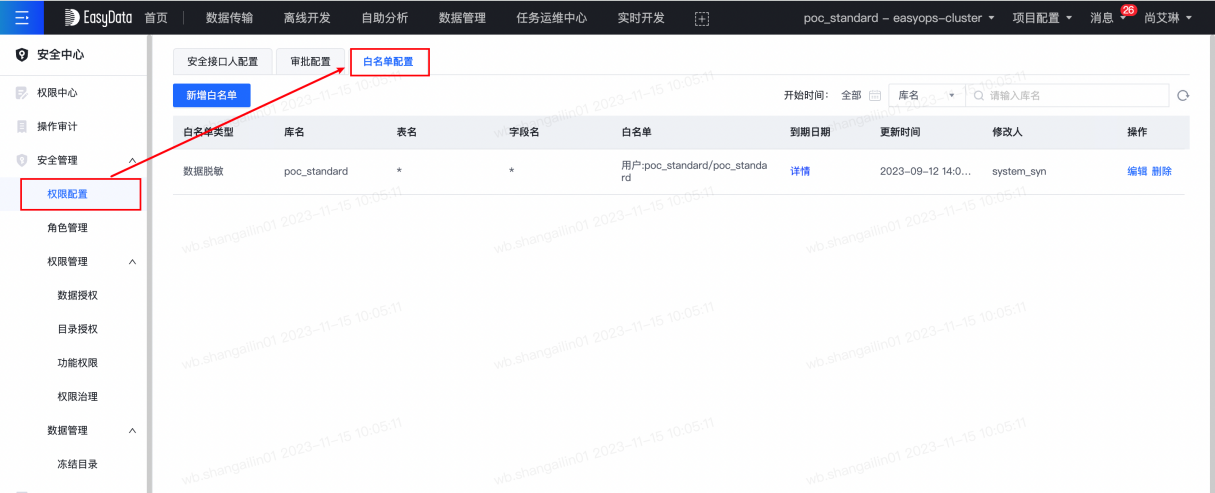Open 自助分析 in top navigation
This screenshot has height=493, width=1215.
click(384, 18)
